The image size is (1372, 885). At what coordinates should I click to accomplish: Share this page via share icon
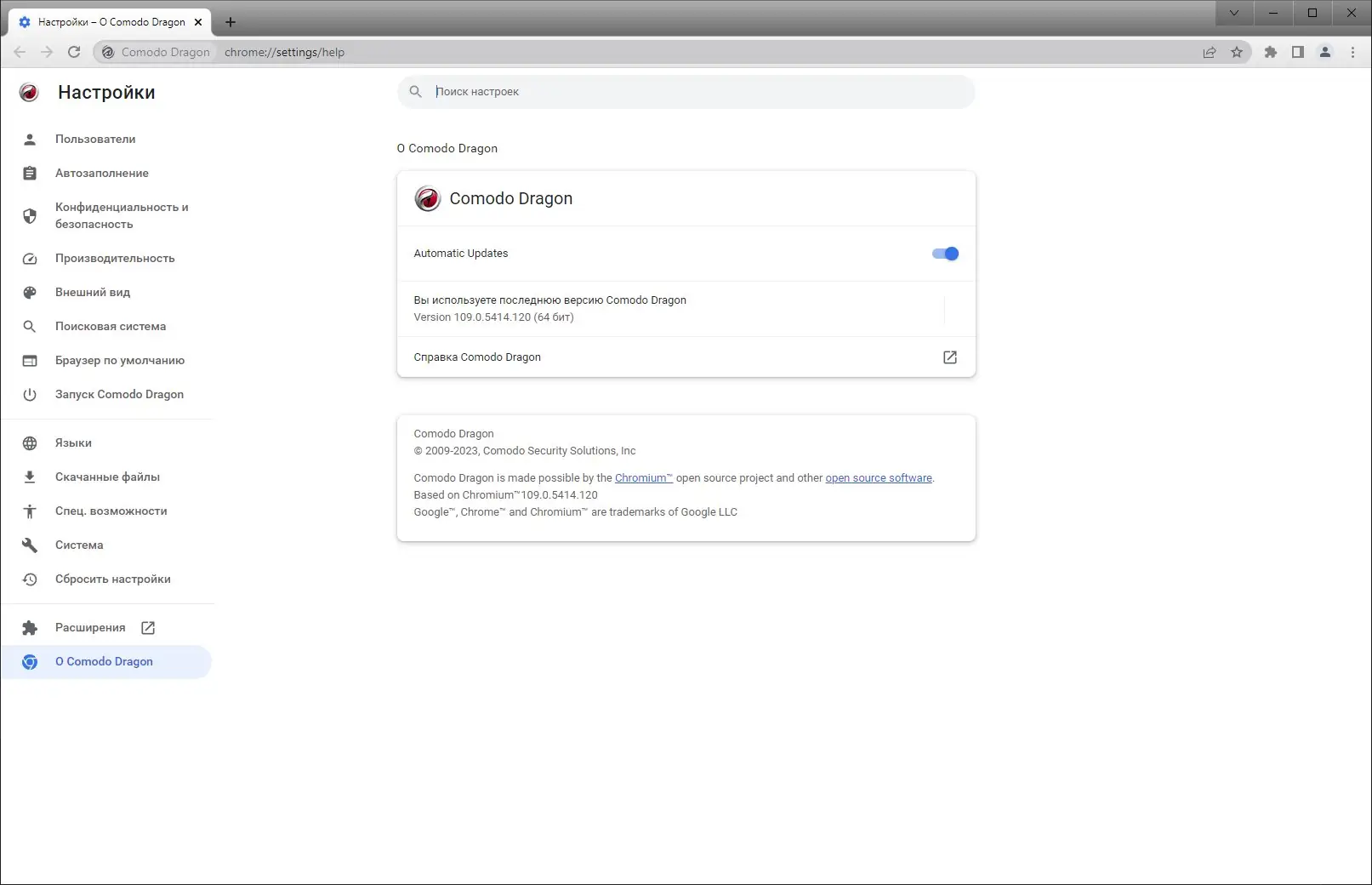(1210, 52)
